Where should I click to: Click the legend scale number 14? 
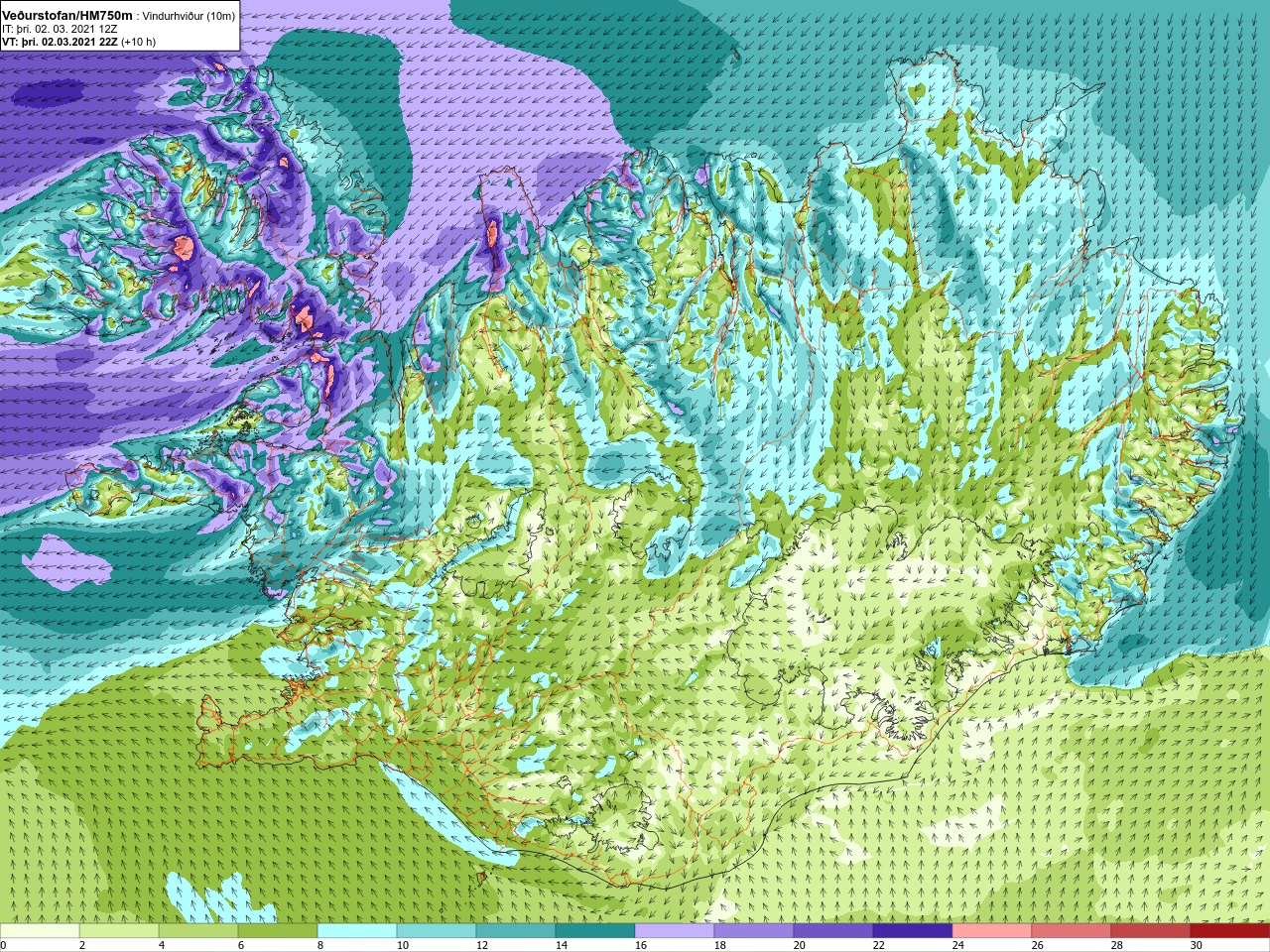tap(561, 946)
